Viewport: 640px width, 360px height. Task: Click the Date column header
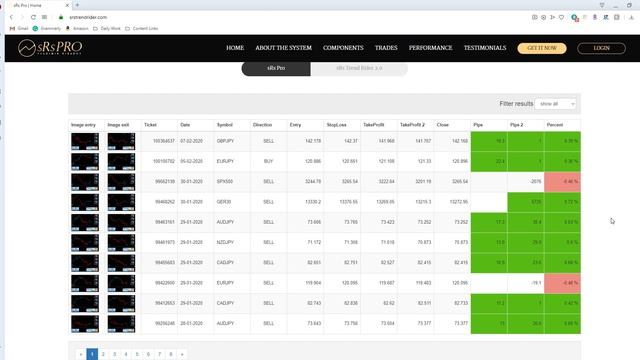185,125
